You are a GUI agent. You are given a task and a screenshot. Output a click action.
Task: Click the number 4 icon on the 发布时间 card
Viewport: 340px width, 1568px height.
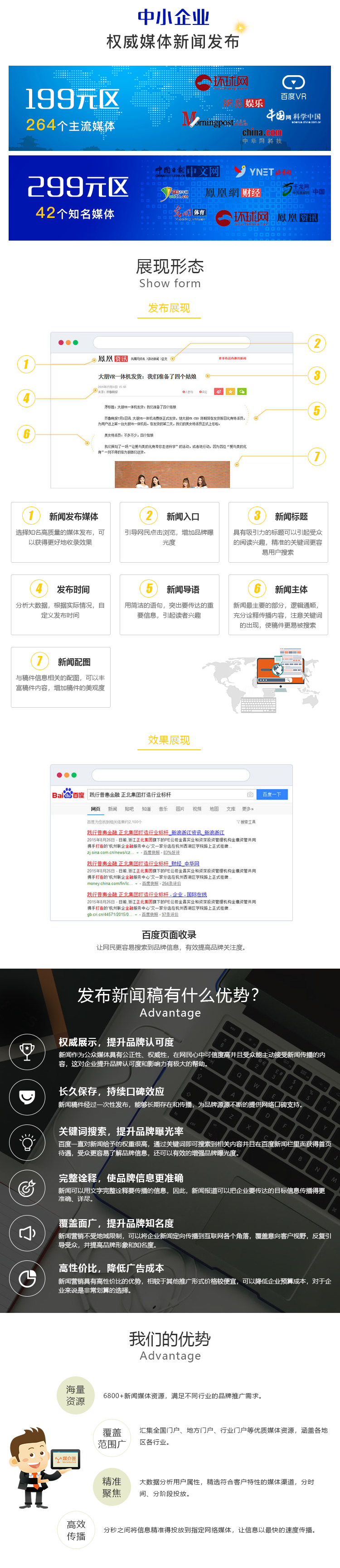click(x=39, y=589)
